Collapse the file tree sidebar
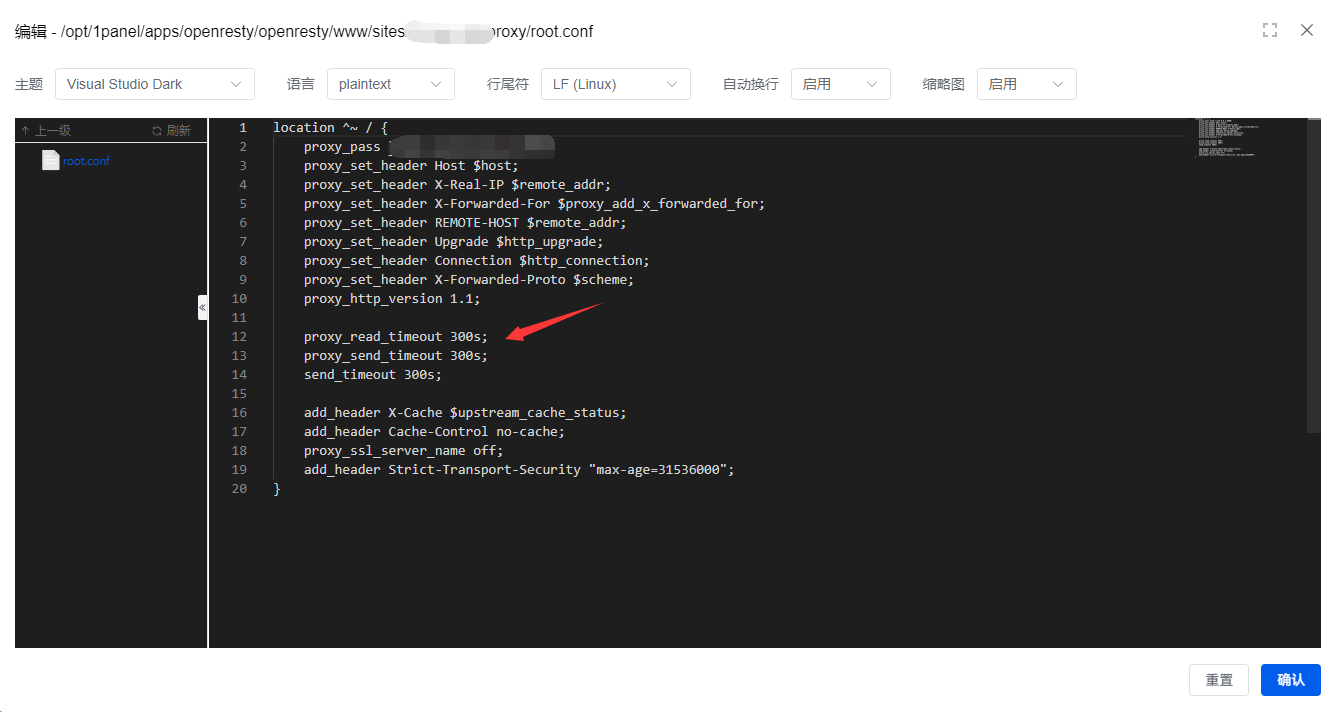 click(202, 307)
